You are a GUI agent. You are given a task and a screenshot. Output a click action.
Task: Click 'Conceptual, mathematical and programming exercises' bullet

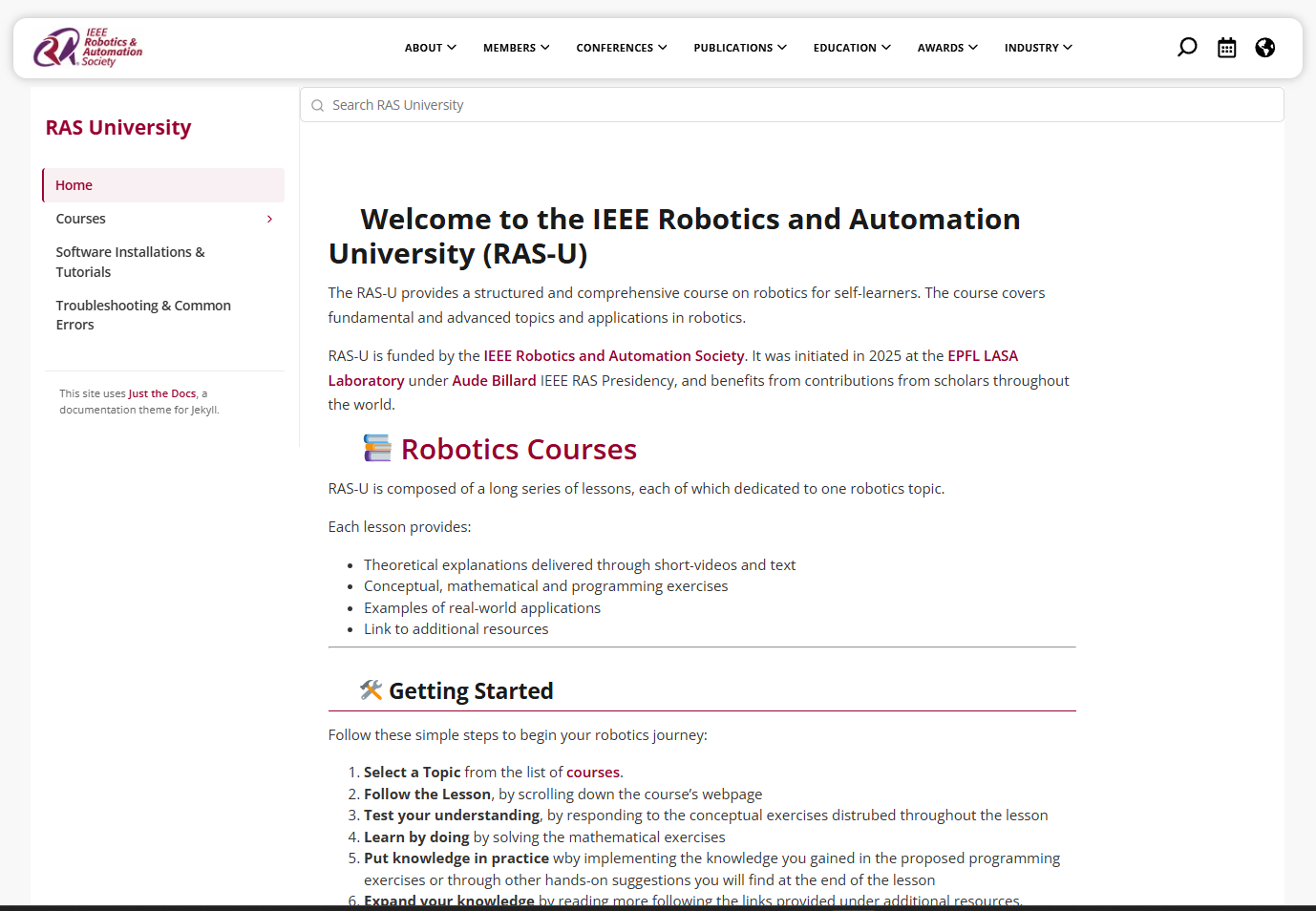pyautogui.click(x=546, y=585)
